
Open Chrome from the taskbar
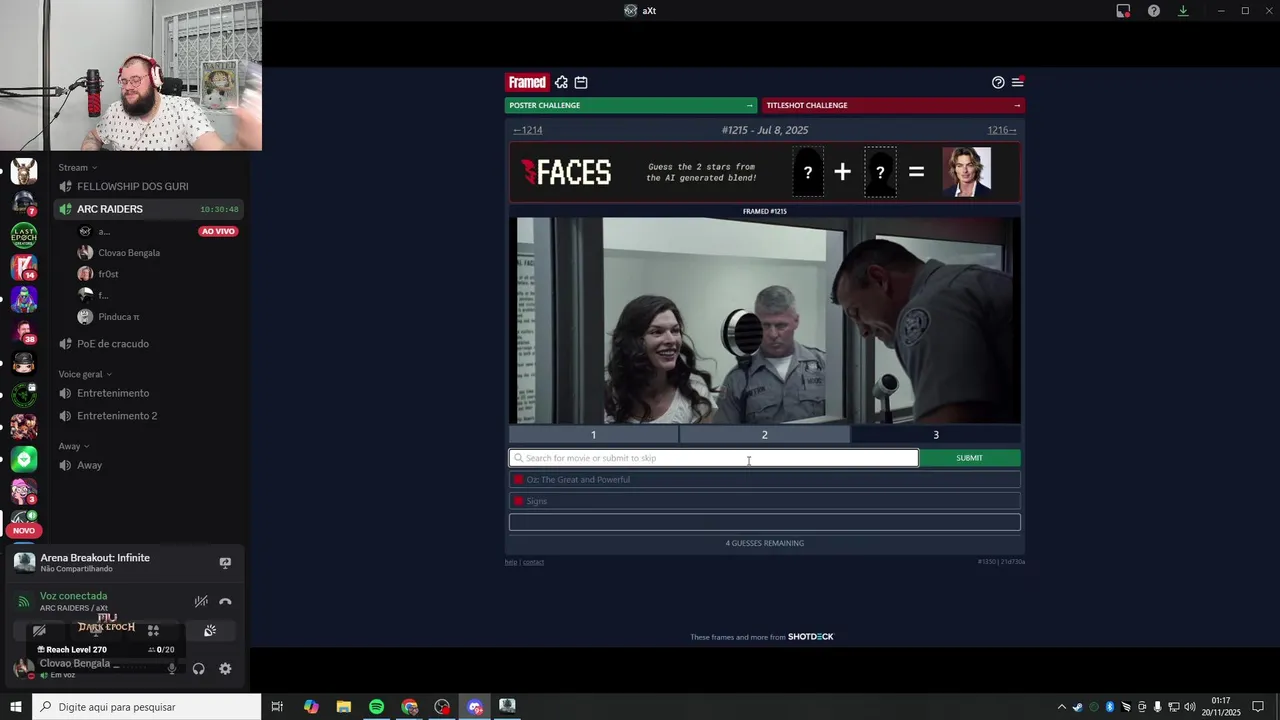pyautogui.click(x=410, y=707)
